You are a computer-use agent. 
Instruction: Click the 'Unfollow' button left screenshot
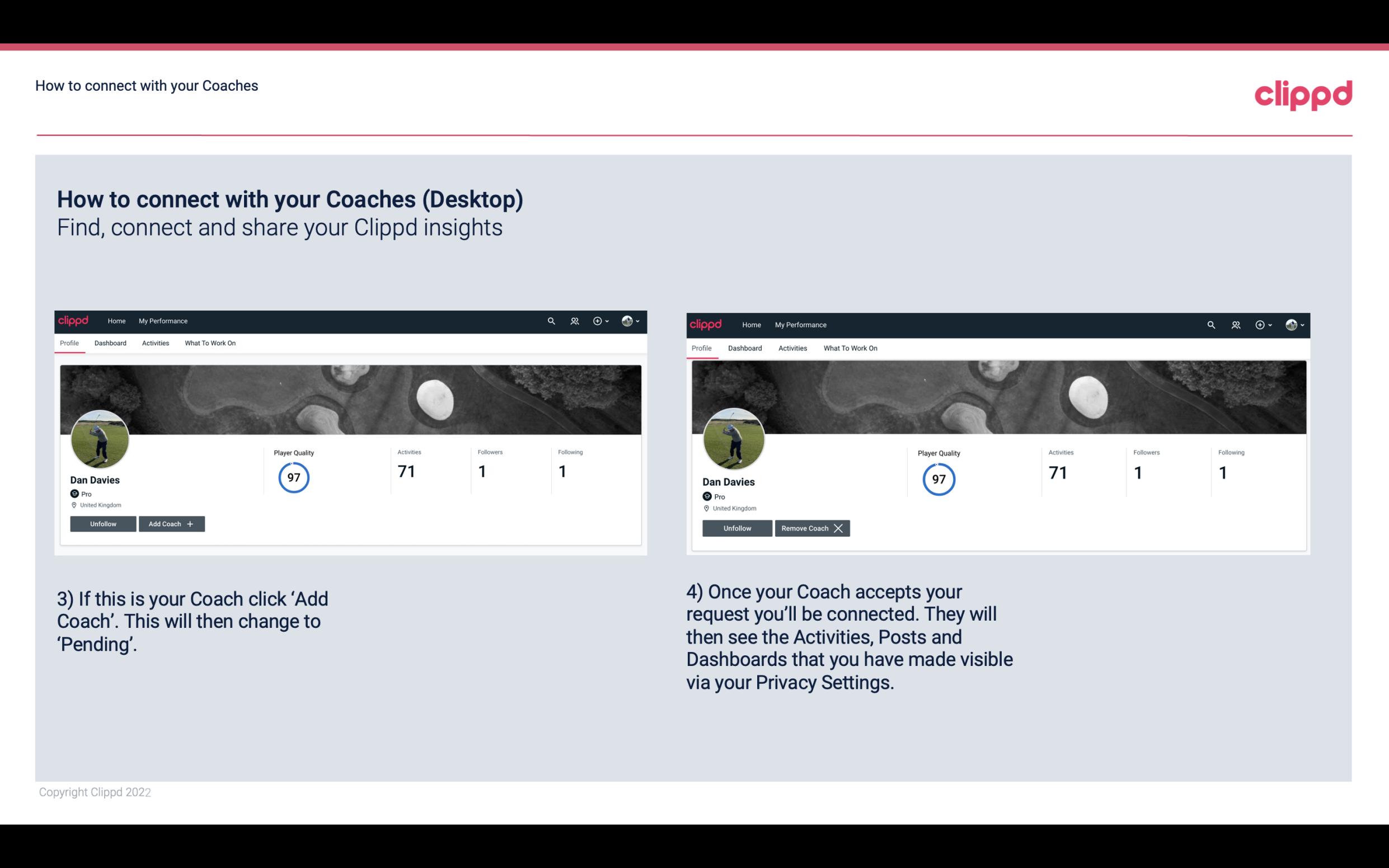point(103,523)
